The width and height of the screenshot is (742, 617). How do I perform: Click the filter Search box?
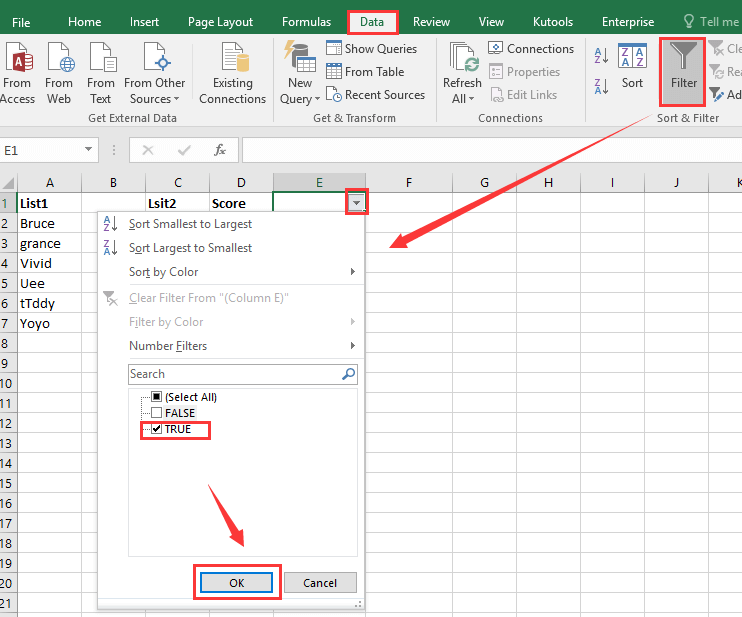[234, 374]
